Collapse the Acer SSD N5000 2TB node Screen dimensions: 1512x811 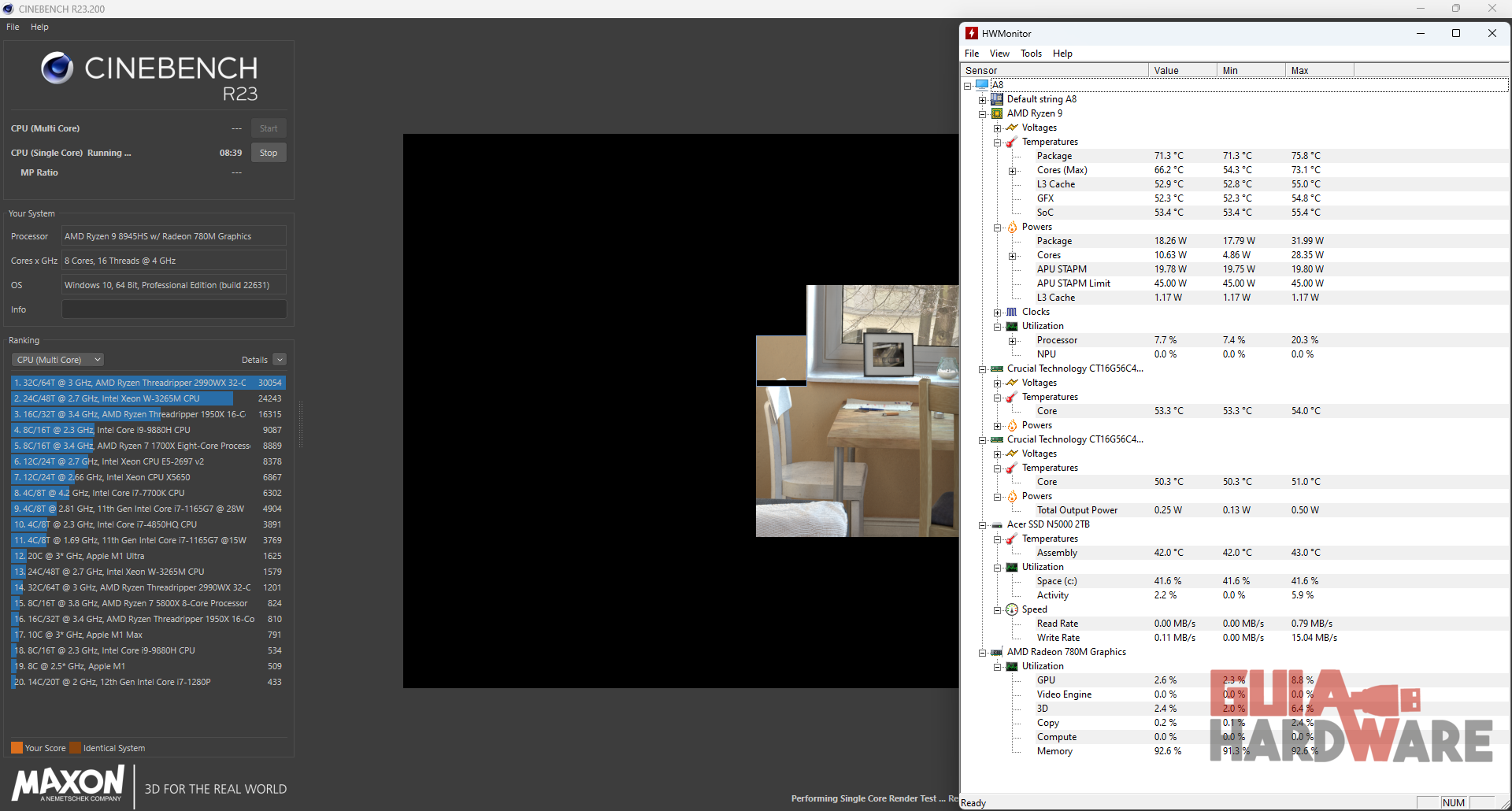click(982, 525)
